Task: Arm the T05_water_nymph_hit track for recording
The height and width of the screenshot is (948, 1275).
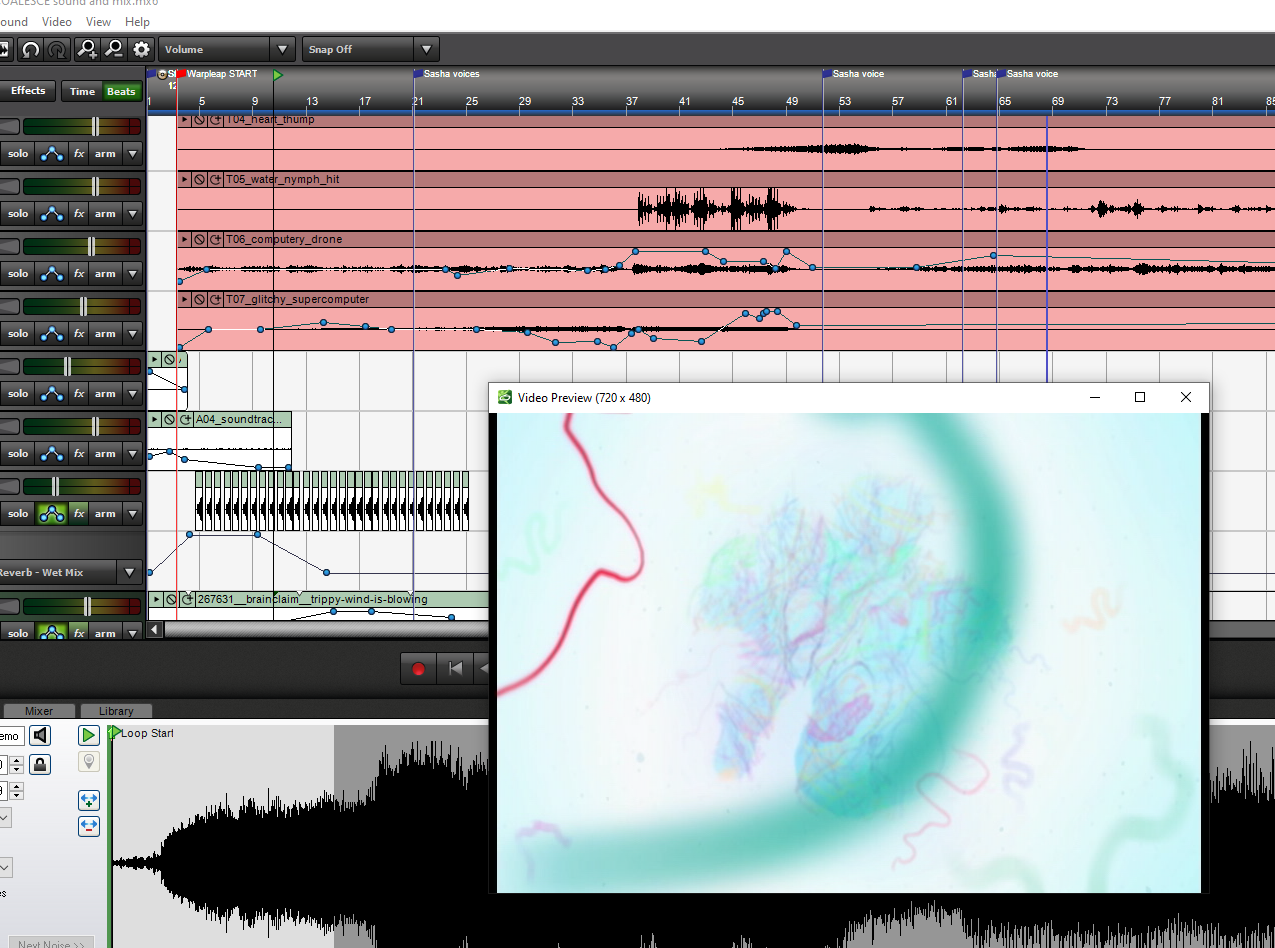Action: pos(105,214)
